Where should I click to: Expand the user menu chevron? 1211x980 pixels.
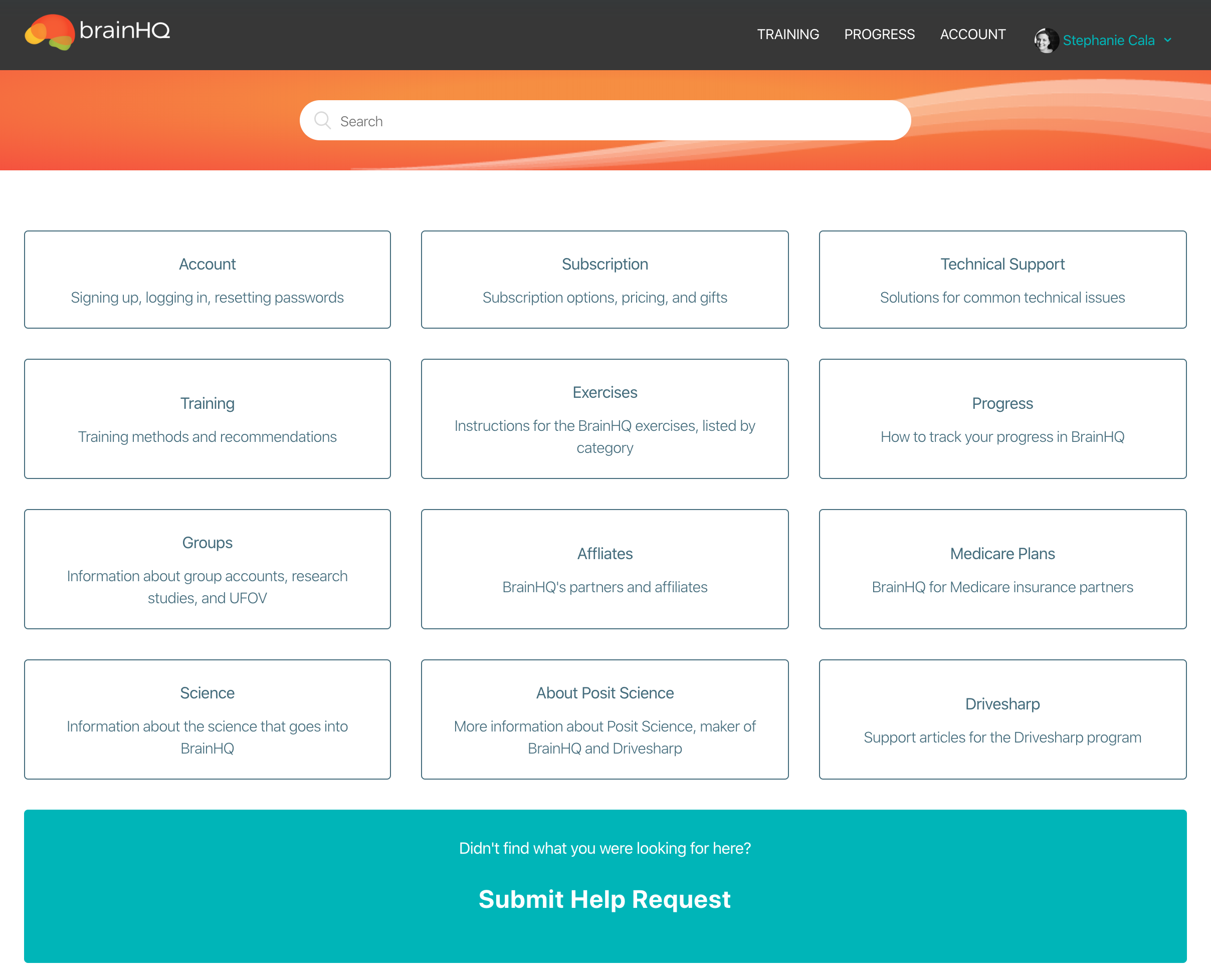(1167, 40)
